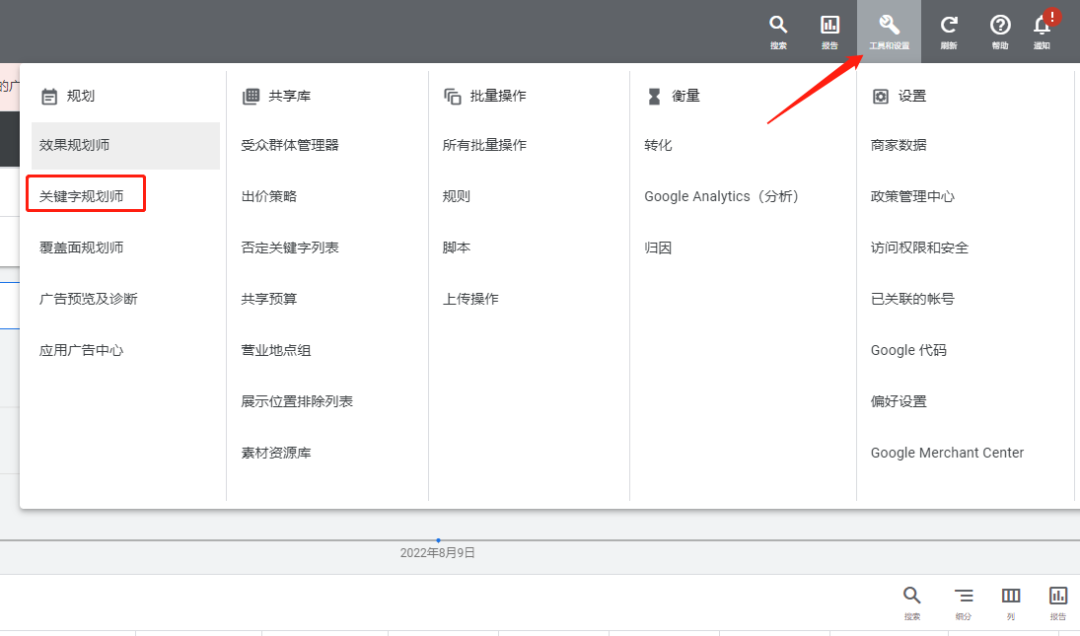Open Google Merchant Center link
Screen dimensions: 1080x636
tap(947, 452)
